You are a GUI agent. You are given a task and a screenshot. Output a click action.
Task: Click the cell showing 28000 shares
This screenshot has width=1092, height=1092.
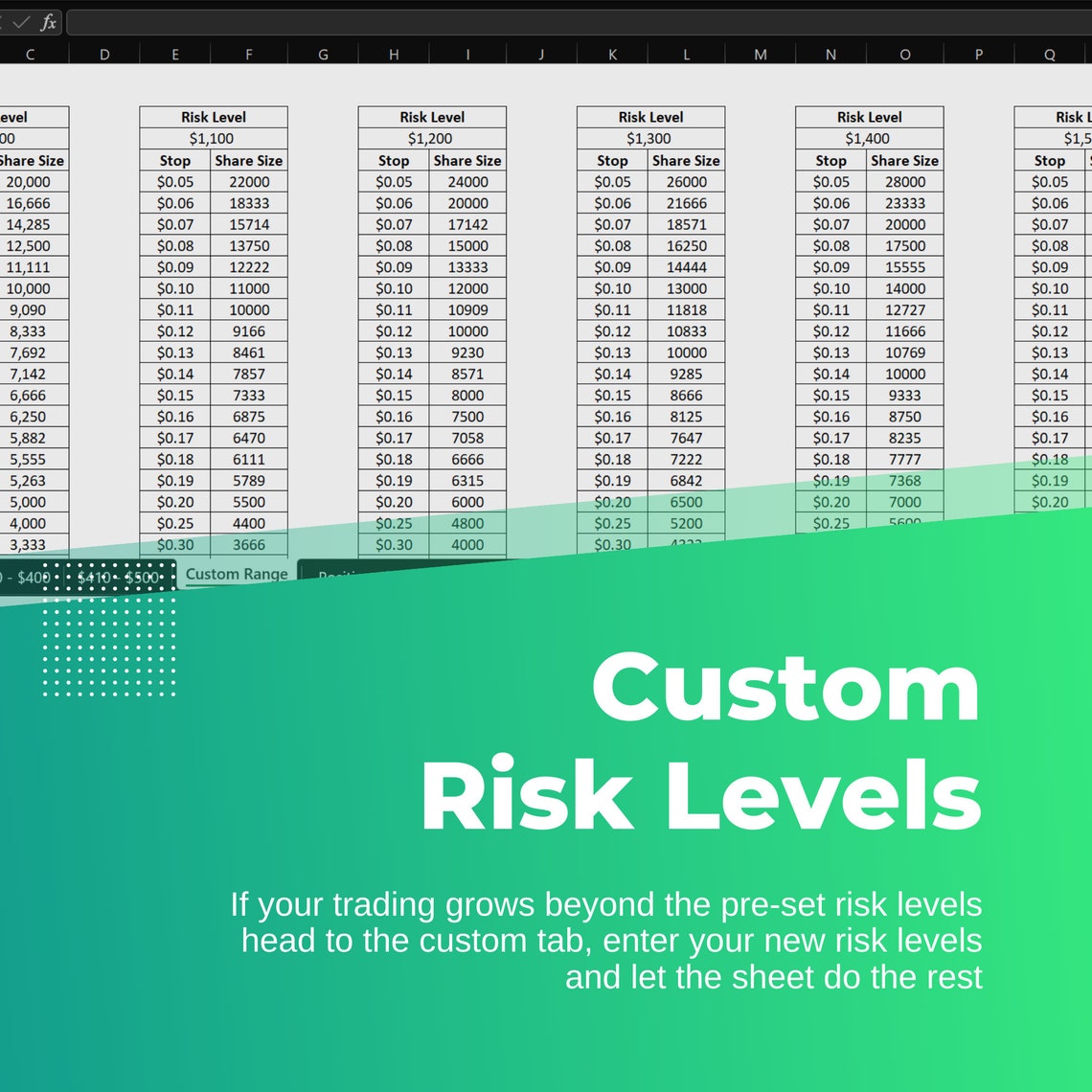point(904,181)
